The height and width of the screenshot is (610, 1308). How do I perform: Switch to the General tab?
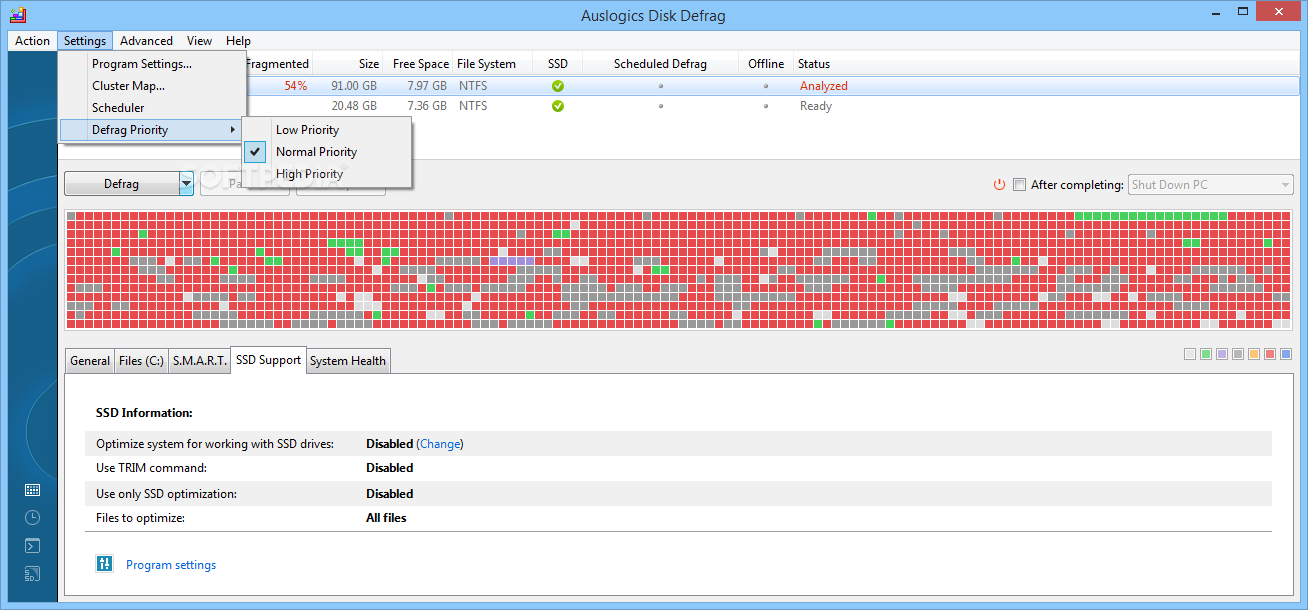pos(90,361)
